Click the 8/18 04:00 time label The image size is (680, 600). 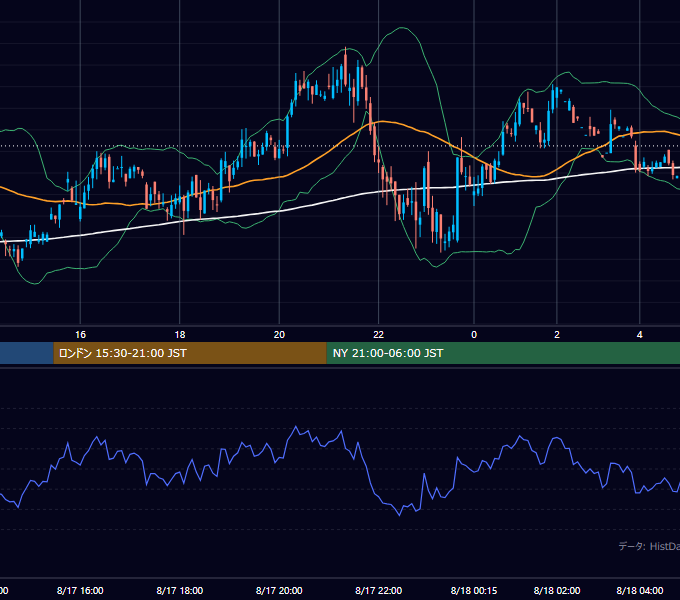tap(640, 590)
